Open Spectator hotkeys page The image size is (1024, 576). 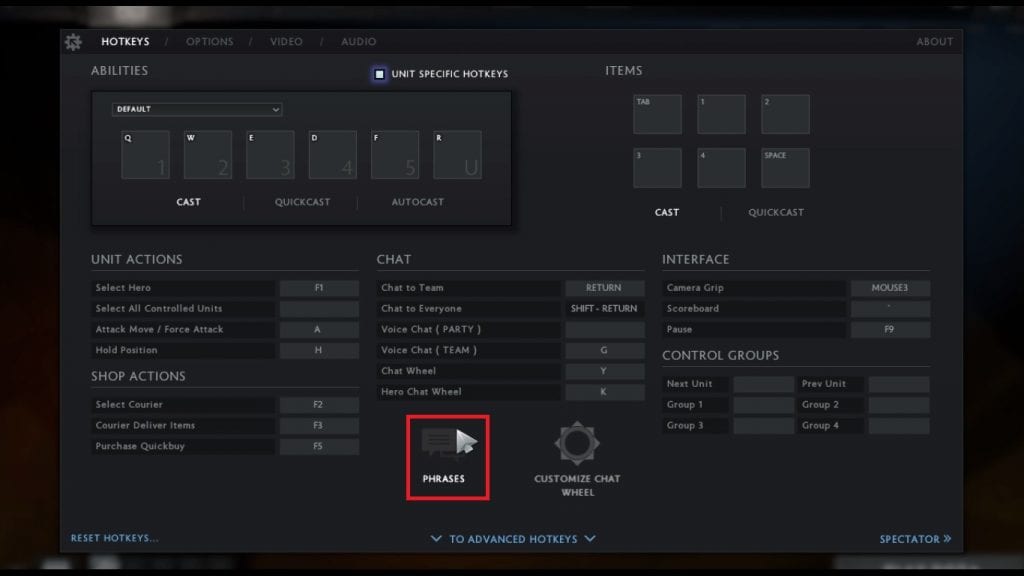pyautogui.click(x=915, y=539)
